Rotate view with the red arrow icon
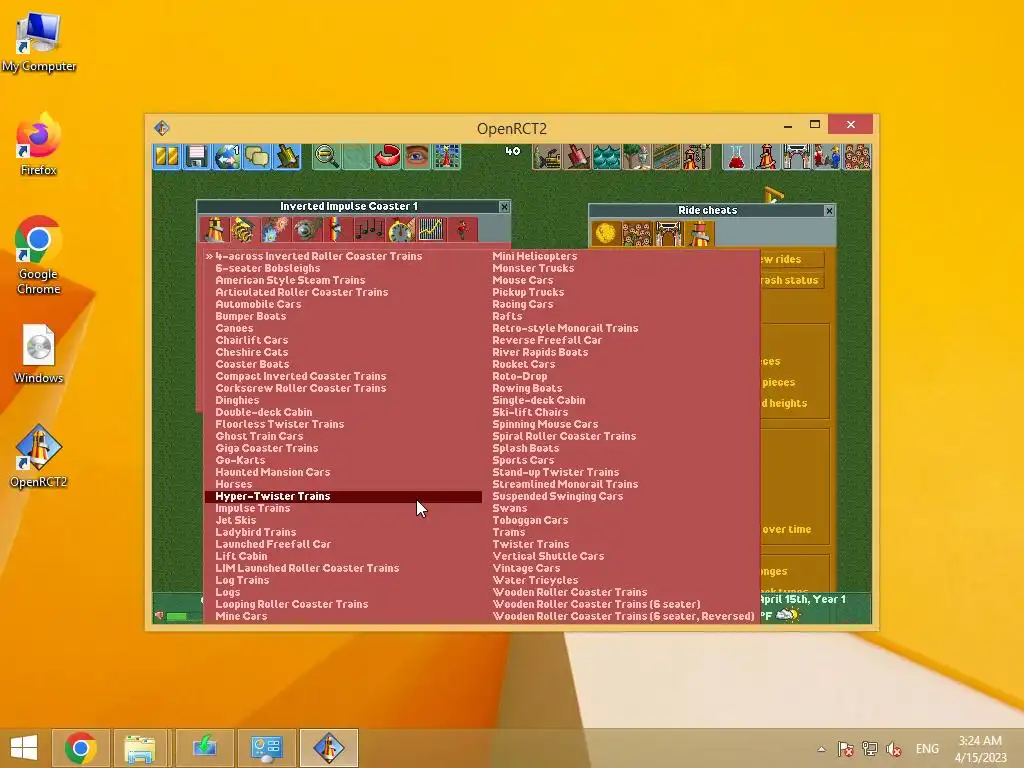1024x768 pixels. point(387,157)
